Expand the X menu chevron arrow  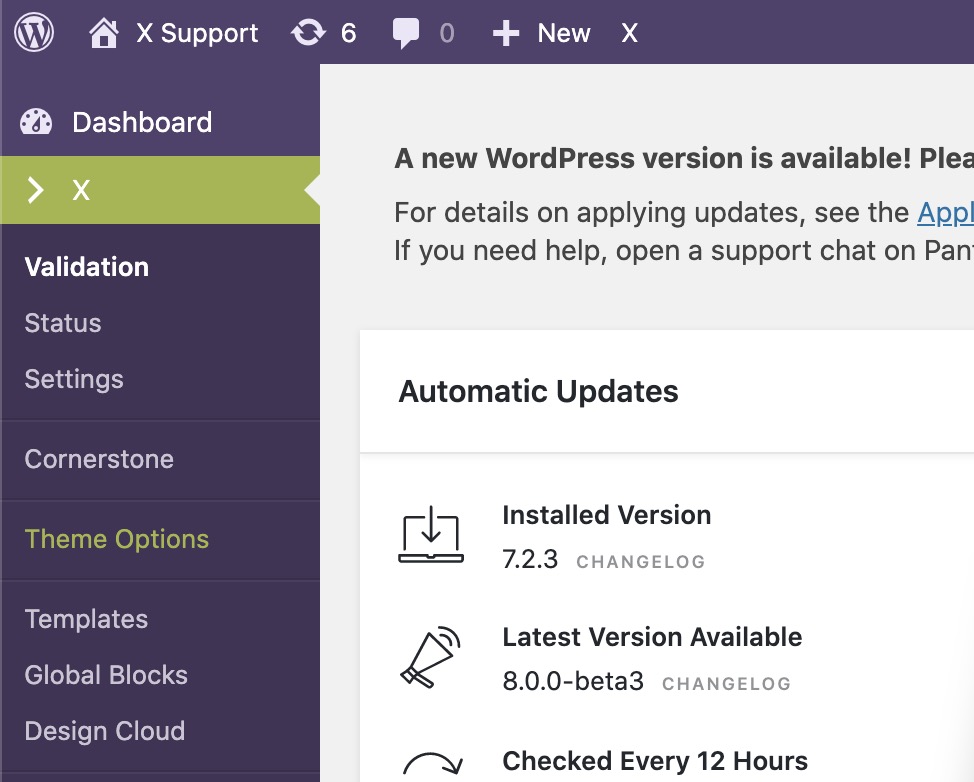[35, 190]
